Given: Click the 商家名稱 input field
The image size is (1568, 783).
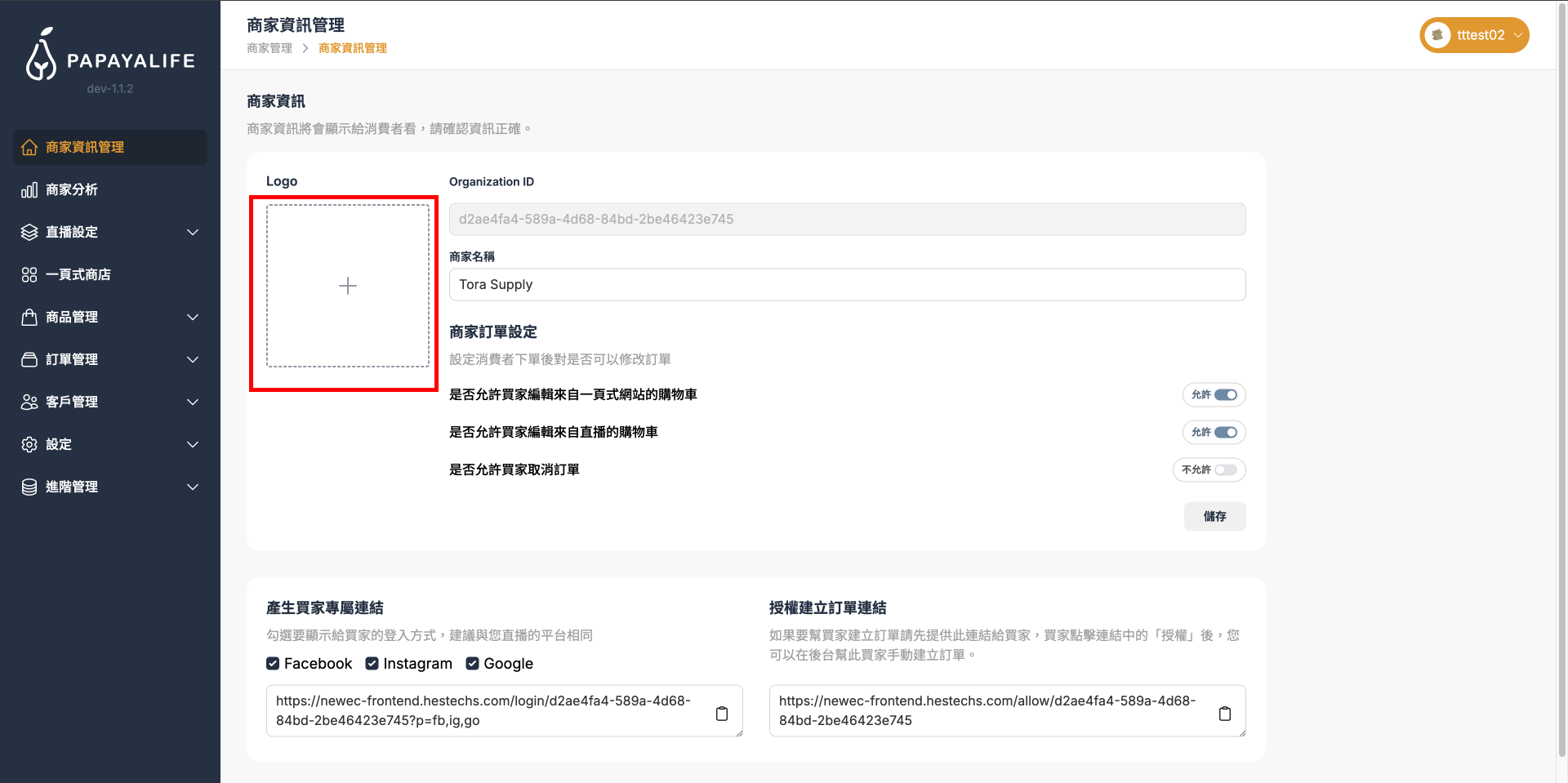Looking at the screenshot, I should [847, 285].
